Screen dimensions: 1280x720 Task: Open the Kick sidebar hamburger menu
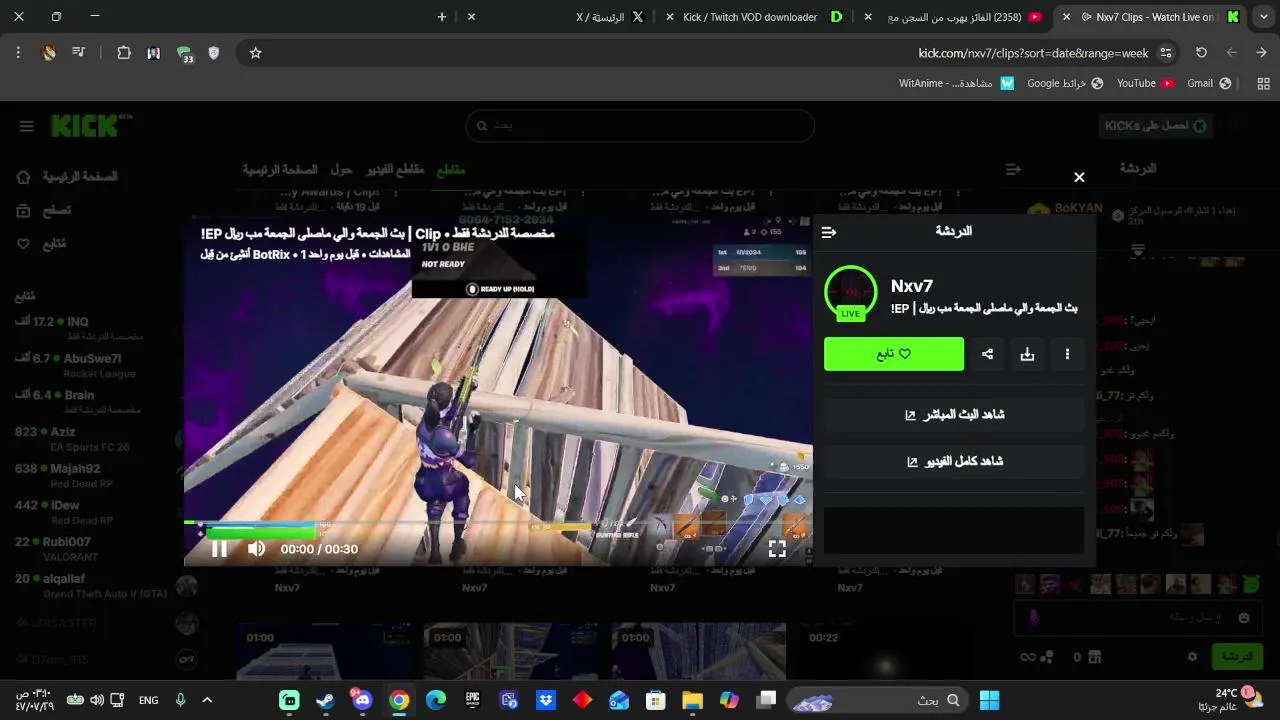26,126
